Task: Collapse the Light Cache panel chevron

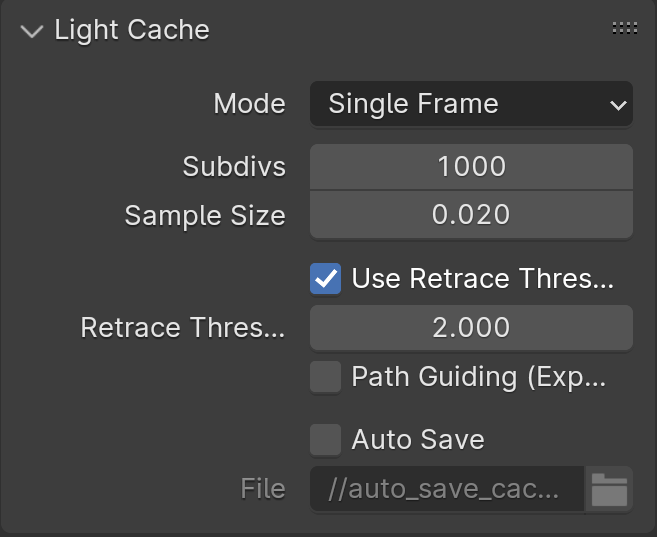Action: (32, 31)
